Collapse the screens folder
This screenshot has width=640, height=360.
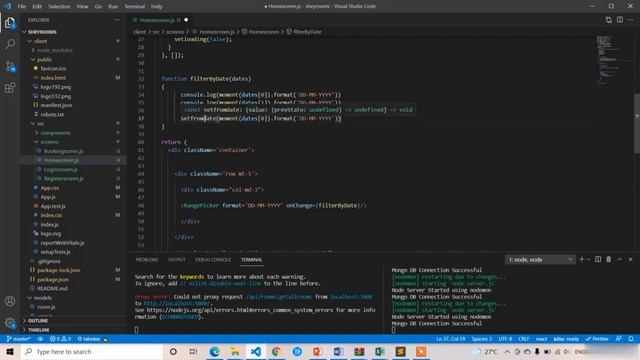[49, 142]
